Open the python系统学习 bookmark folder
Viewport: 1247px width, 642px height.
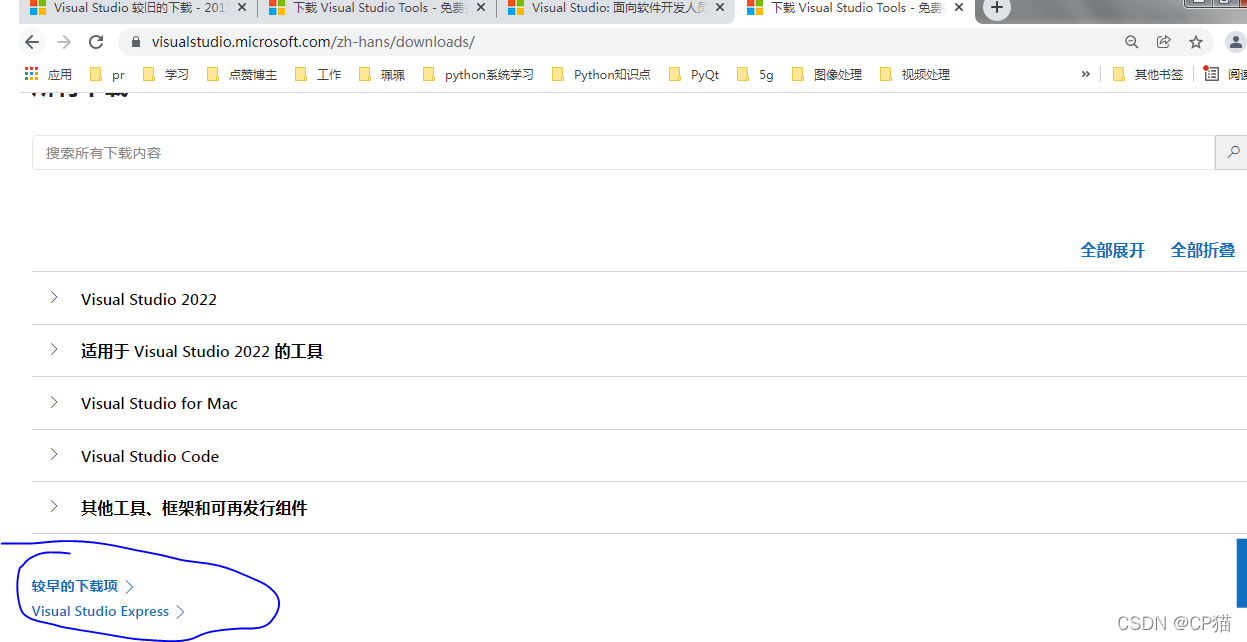(478, 74)
